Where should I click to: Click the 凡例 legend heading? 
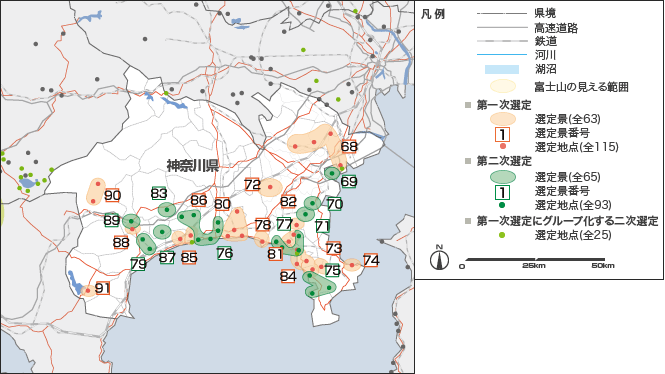433,14
